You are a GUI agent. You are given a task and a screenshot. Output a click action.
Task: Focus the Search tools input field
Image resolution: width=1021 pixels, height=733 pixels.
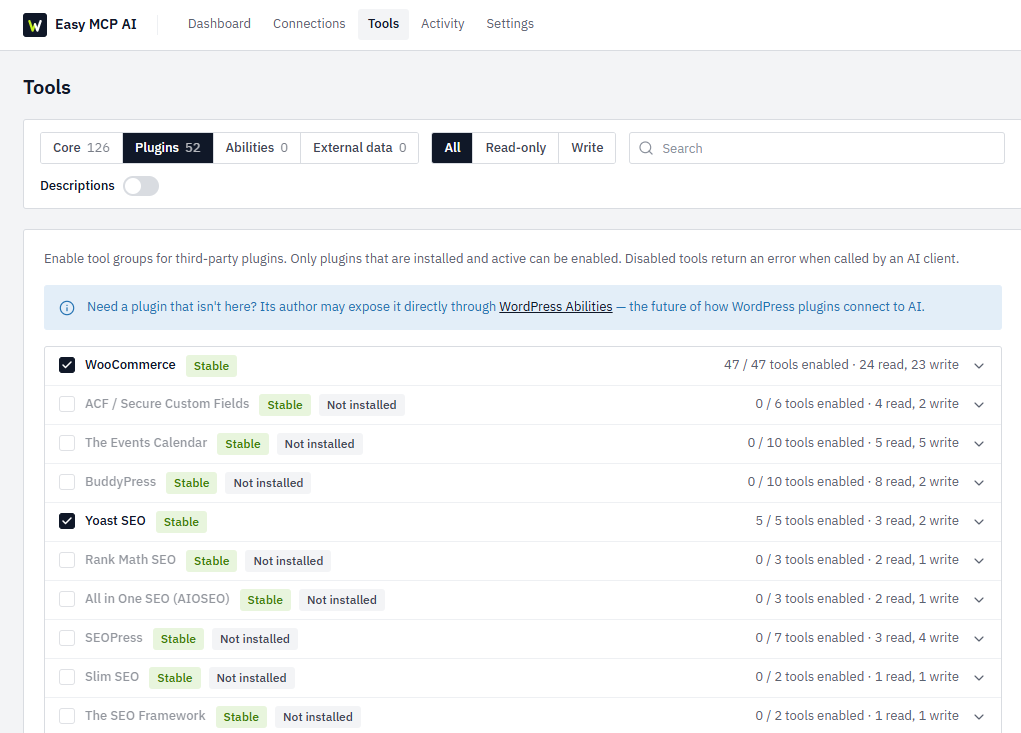coord(817,148)
